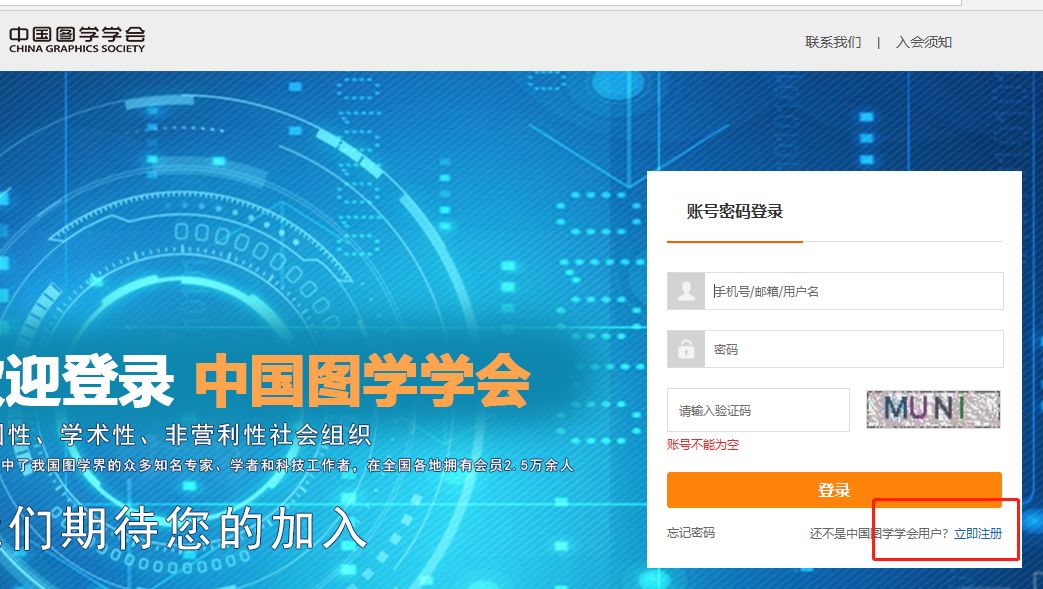The width and height of the screenshot is (1043, 589).
Task: Click the user avatar icon in account field
Action: point(686,291)
